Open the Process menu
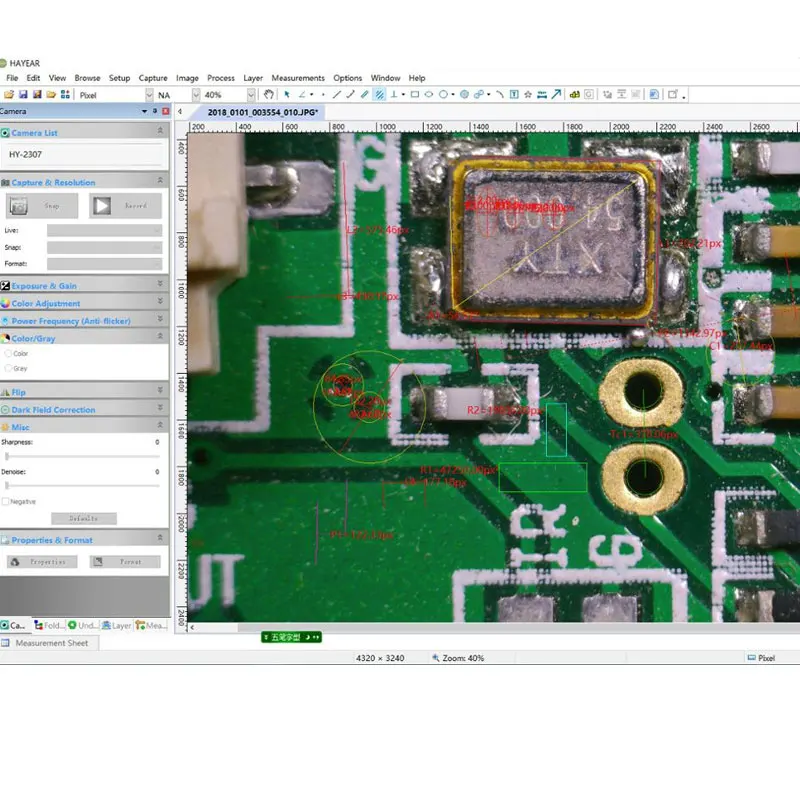Screen dimensions: 800x800 click(x=221, y=78)
